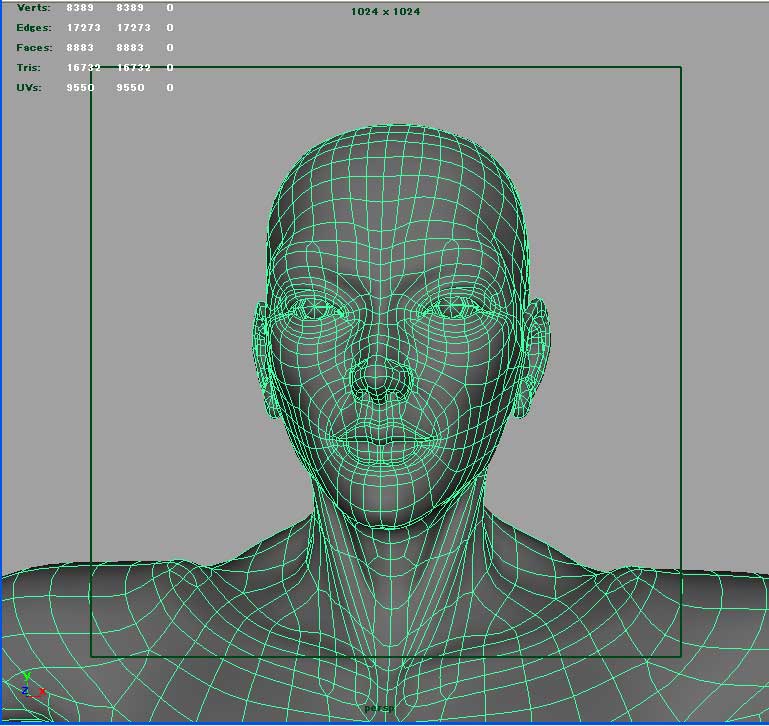Click the first 8389 verts count value
The width and height of the screenshot is (769, 726).
click(80, 8)
